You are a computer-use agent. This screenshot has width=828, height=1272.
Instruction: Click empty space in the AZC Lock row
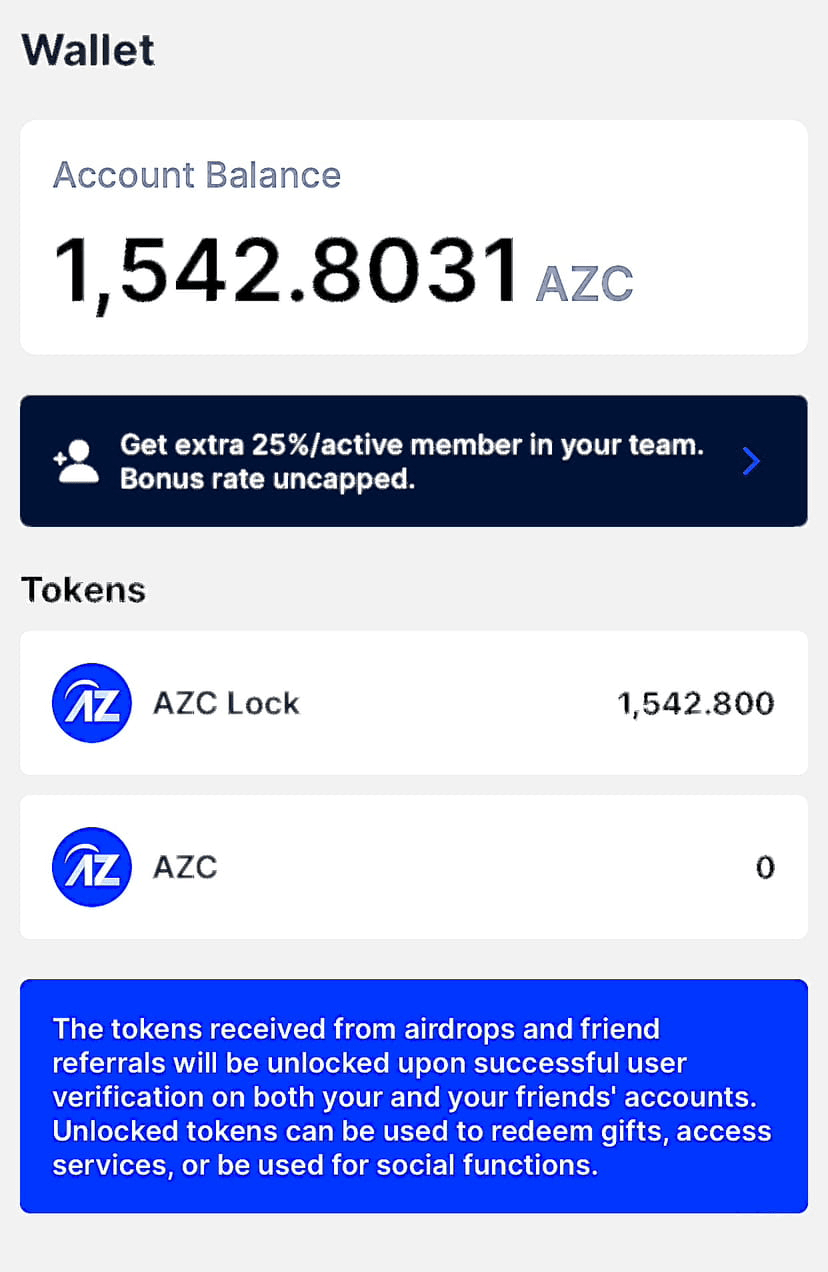[450, 703]
